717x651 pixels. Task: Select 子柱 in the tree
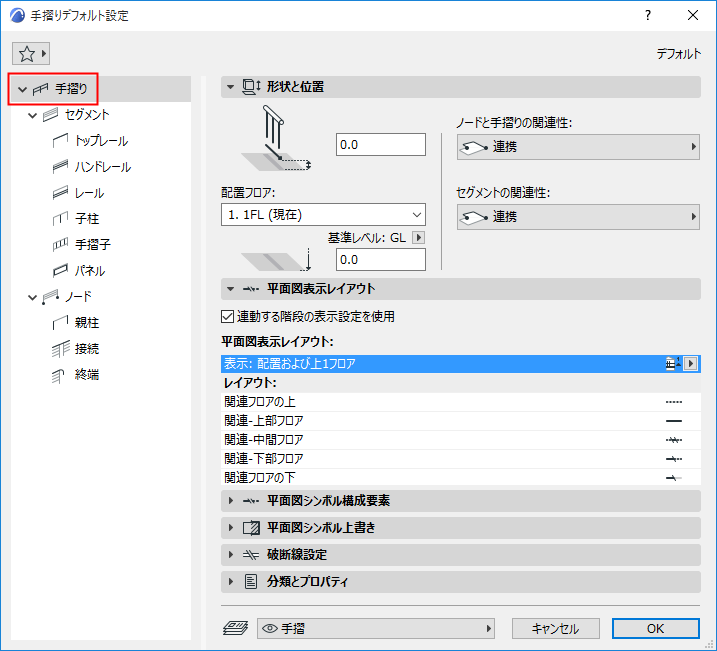pos(87,219)
